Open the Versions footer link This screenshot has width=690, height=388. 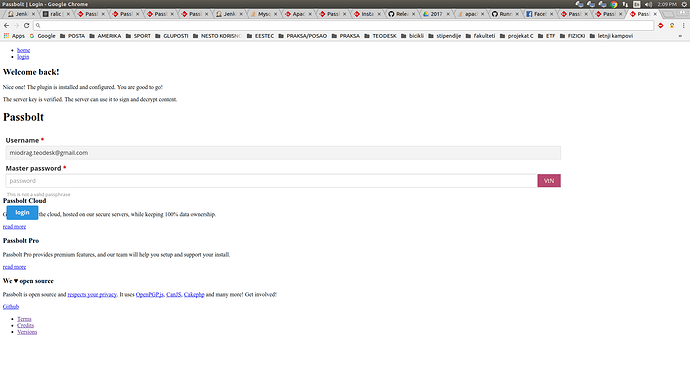(27, 332)
